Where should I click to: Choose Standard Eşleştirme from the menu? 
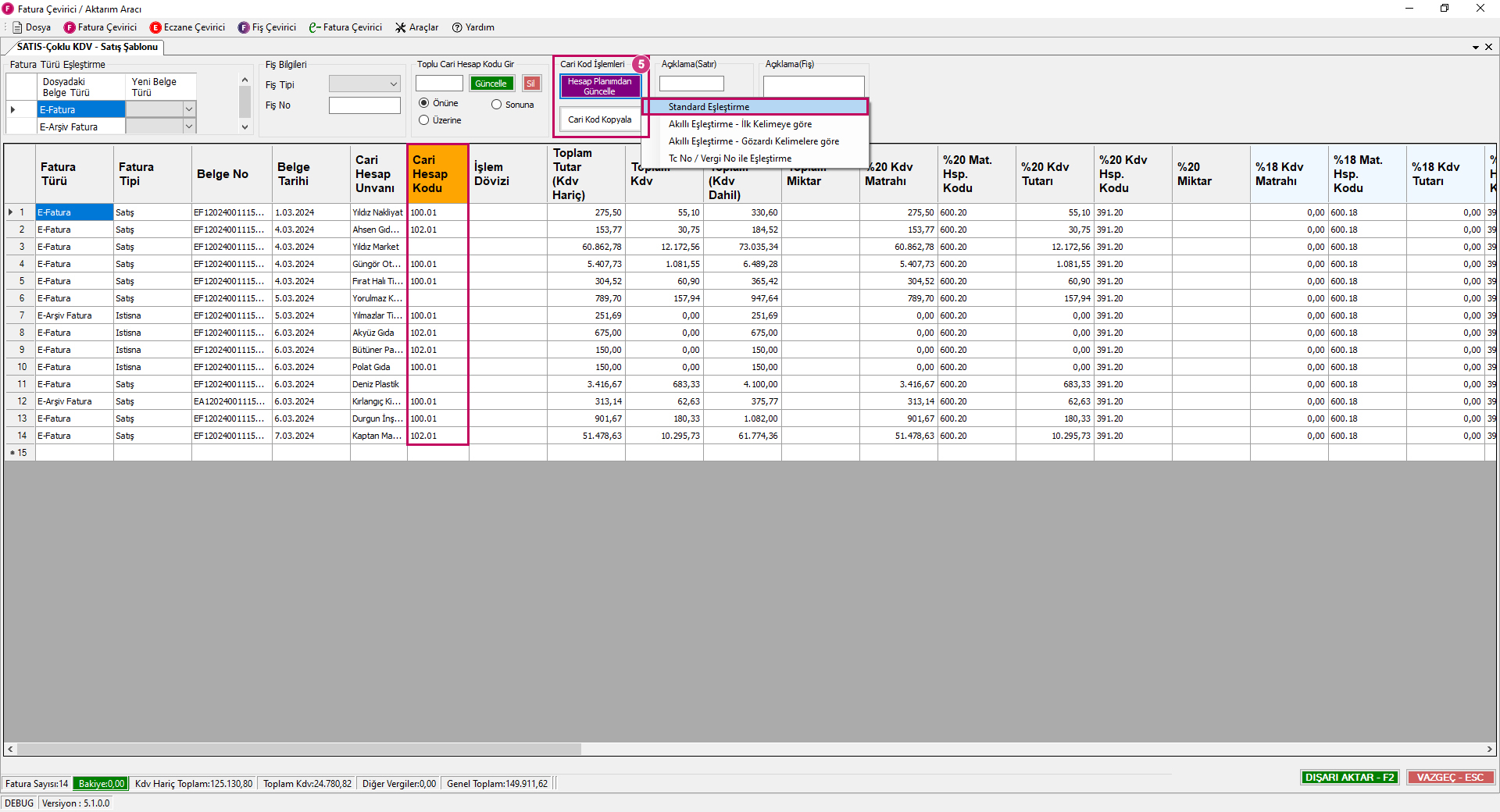[709, 107]
